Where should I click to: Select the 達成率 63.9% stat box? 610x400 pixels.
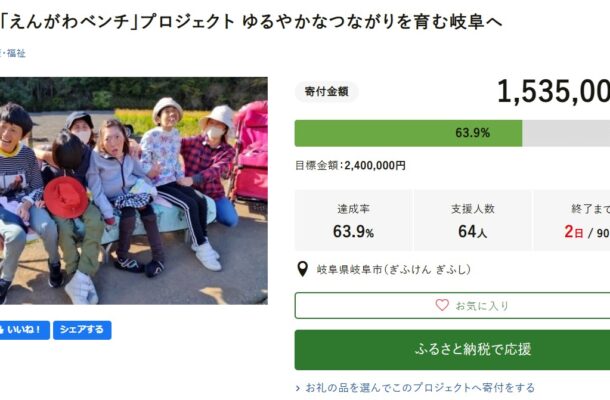[x=355, y=220]
